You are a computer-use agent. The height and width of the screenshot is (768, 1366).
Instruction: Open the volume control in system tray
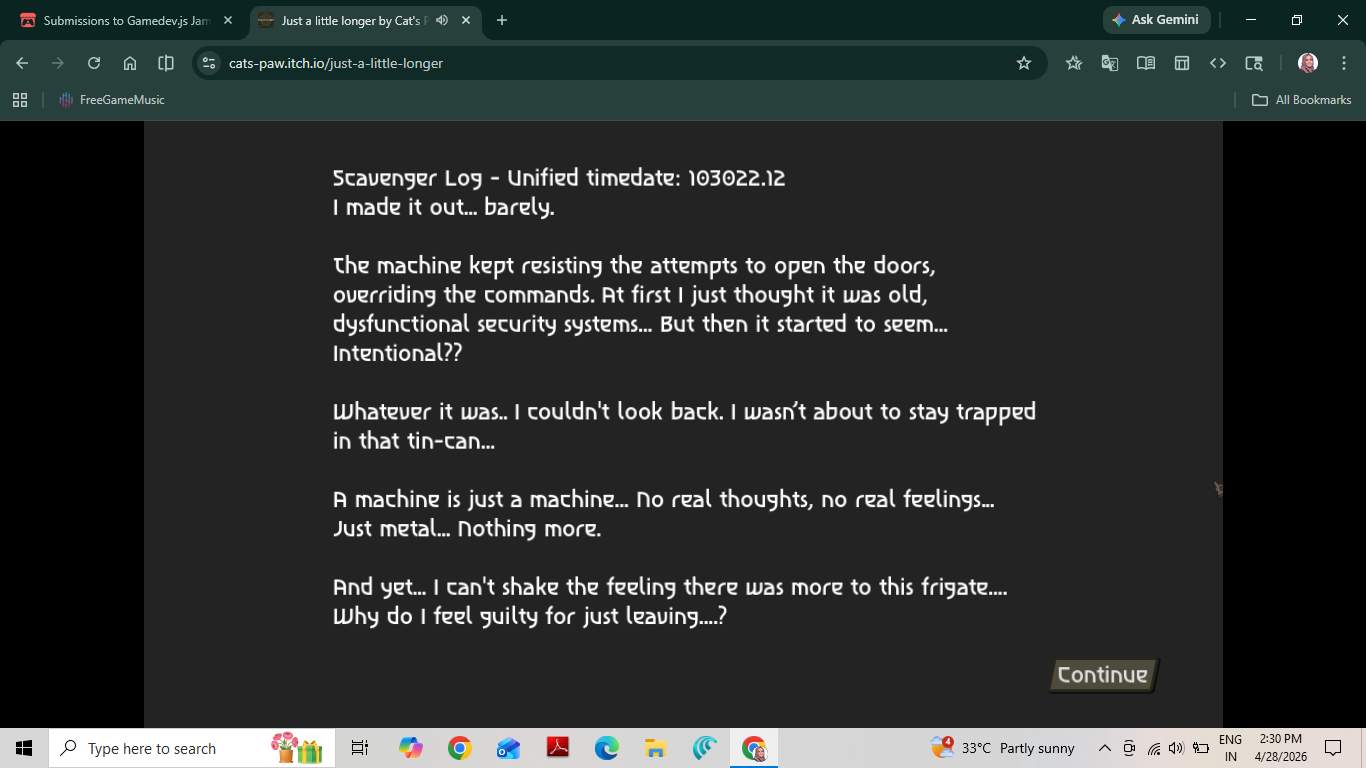pos(1176,748)
